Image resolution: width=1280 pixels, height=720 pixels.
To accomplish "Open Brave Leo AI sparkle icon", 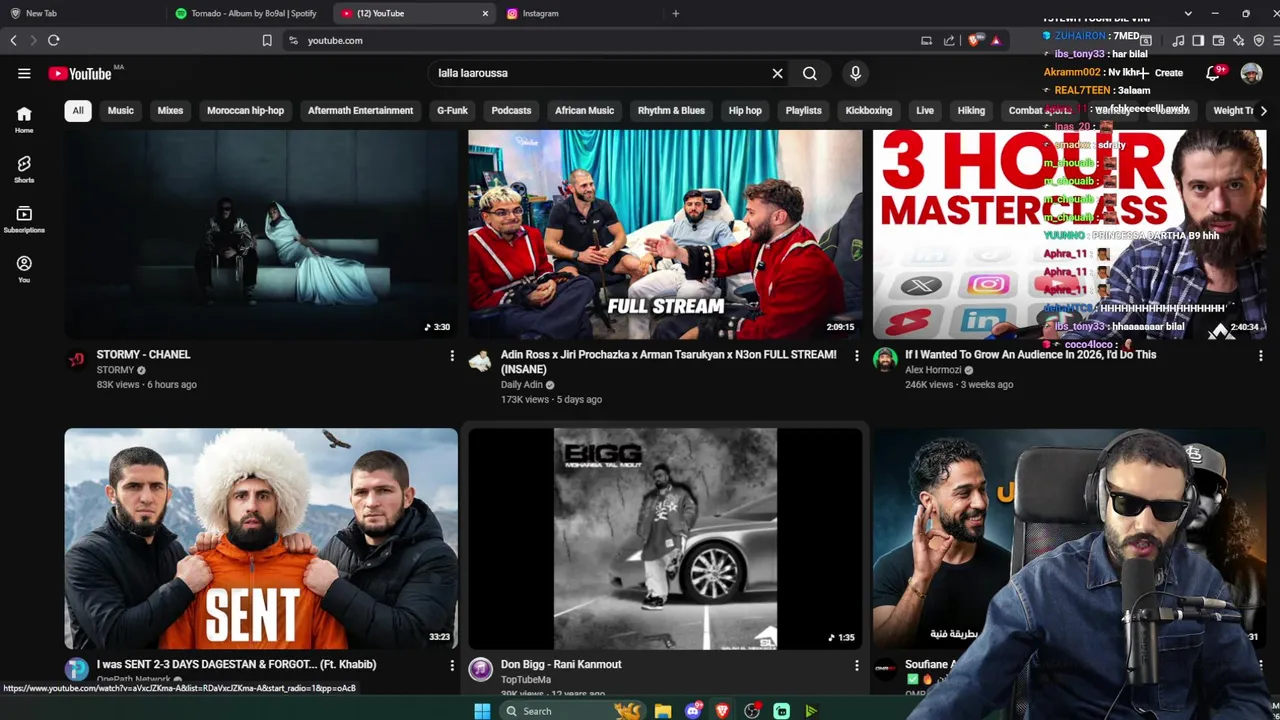I will pyautogui.click(x=1239, y=40).
